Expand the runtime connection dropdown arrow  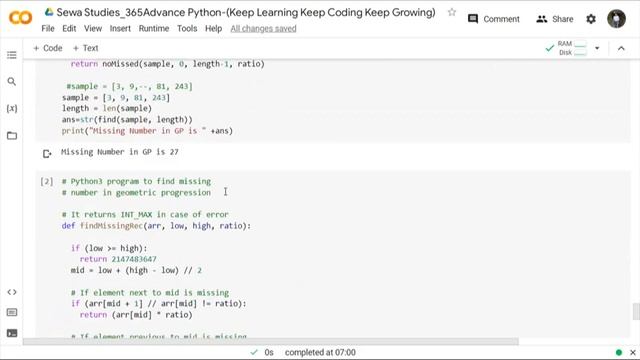pos(597,48)
